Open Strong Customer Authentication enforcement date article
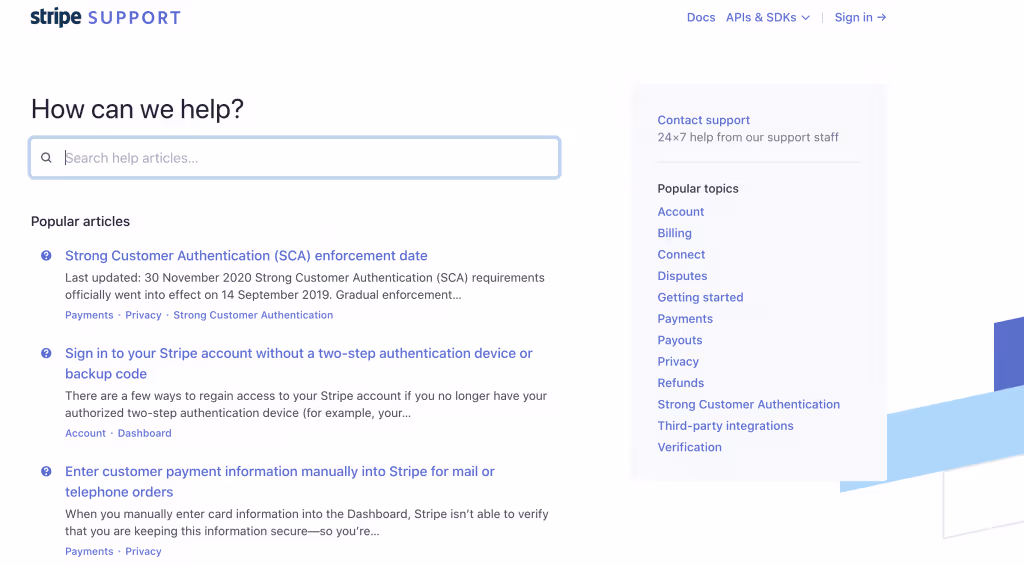This screenshot has height=566, width=1024. coord(246,255)
